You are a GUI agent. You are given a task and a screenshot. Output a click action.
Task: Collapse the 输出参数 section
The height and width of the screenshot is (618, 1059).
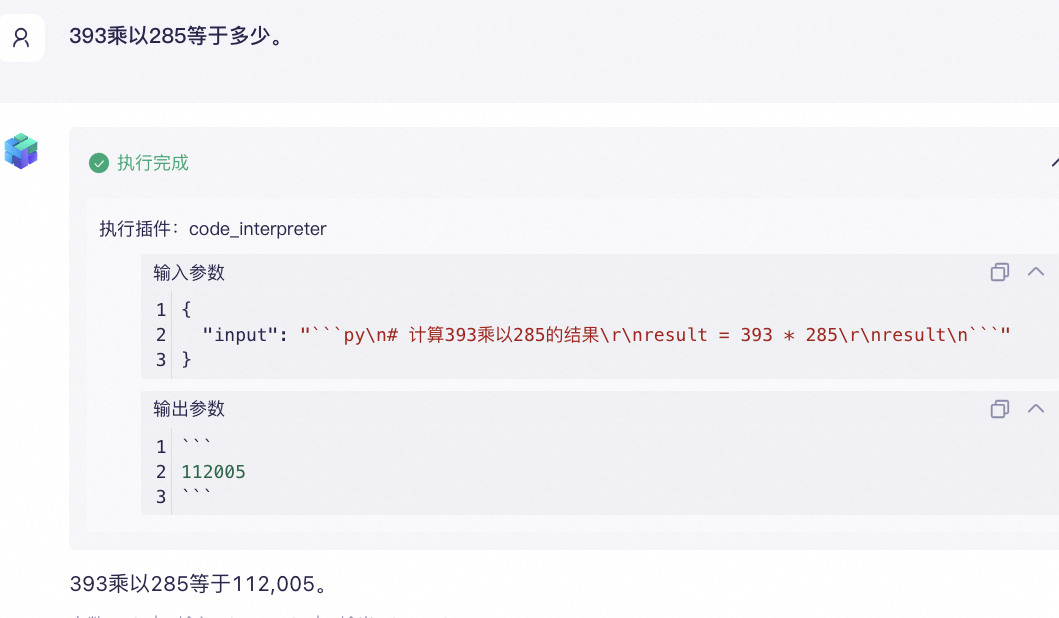(x=1036, y=408)
